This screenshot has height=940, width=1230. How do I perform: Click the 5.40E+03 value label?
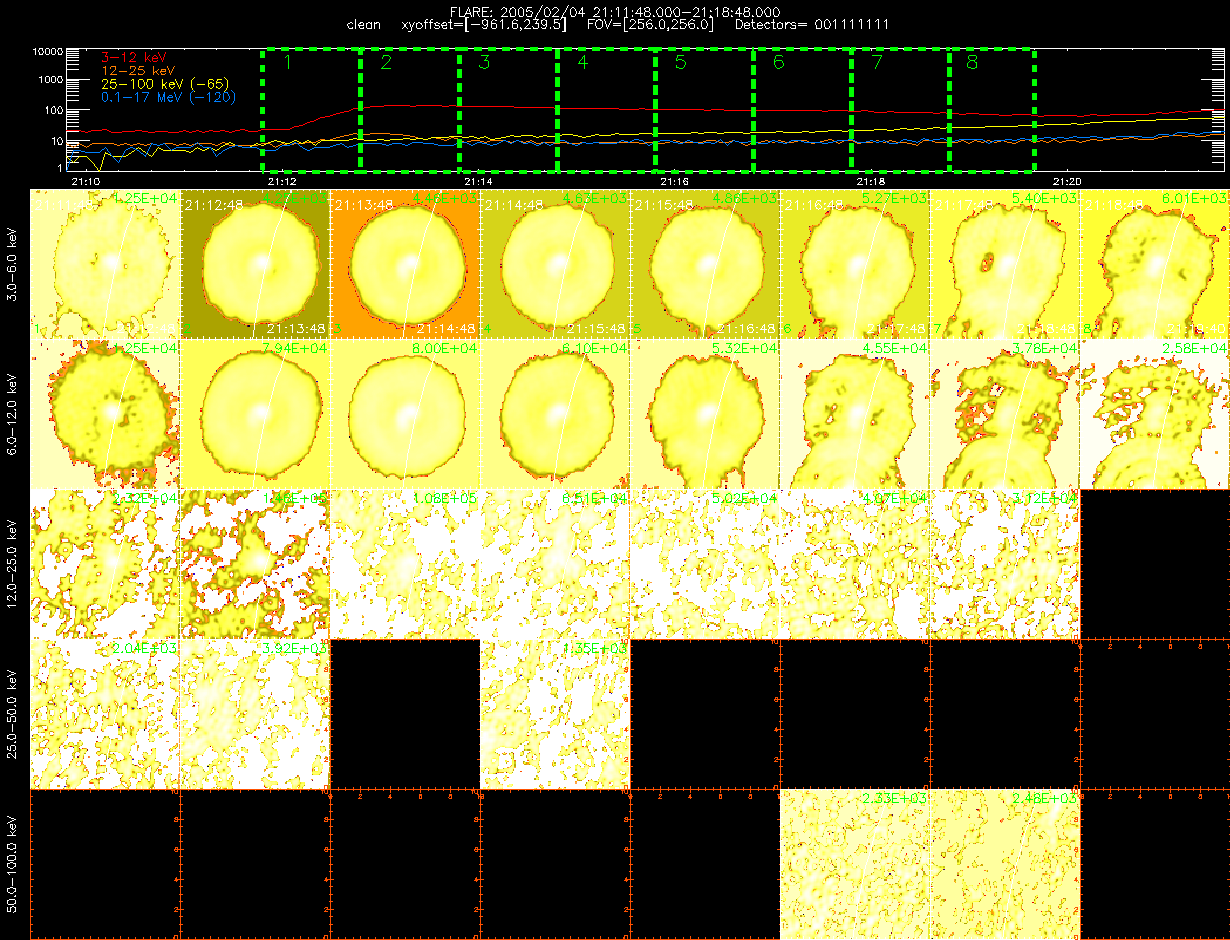[x=1045, y=198]
